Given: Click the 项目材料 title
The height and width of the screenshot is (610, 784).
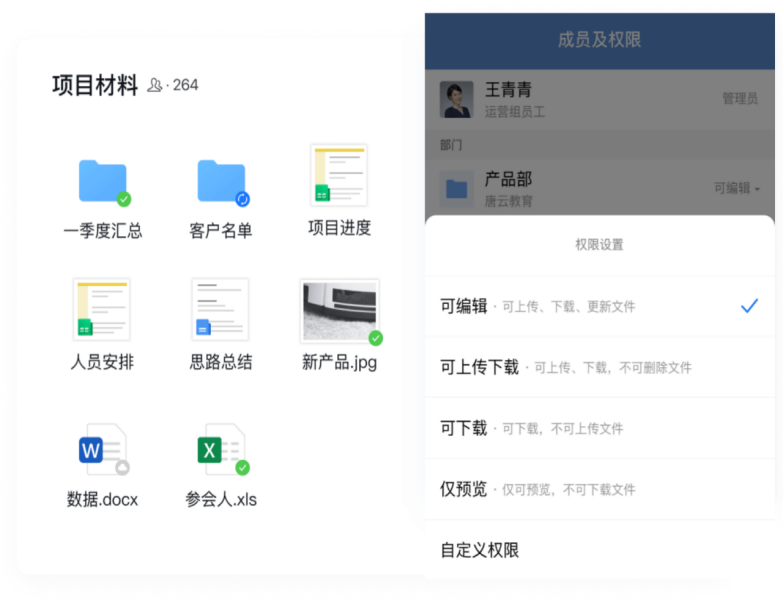Looking at the screenshot, I should pyautogui.click(x=95, y=86).
